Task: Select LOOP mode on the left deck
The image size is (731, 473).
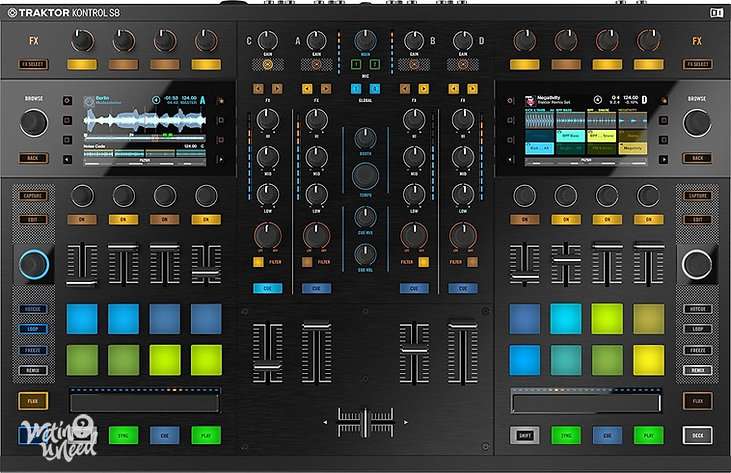Action: (33, 329)
